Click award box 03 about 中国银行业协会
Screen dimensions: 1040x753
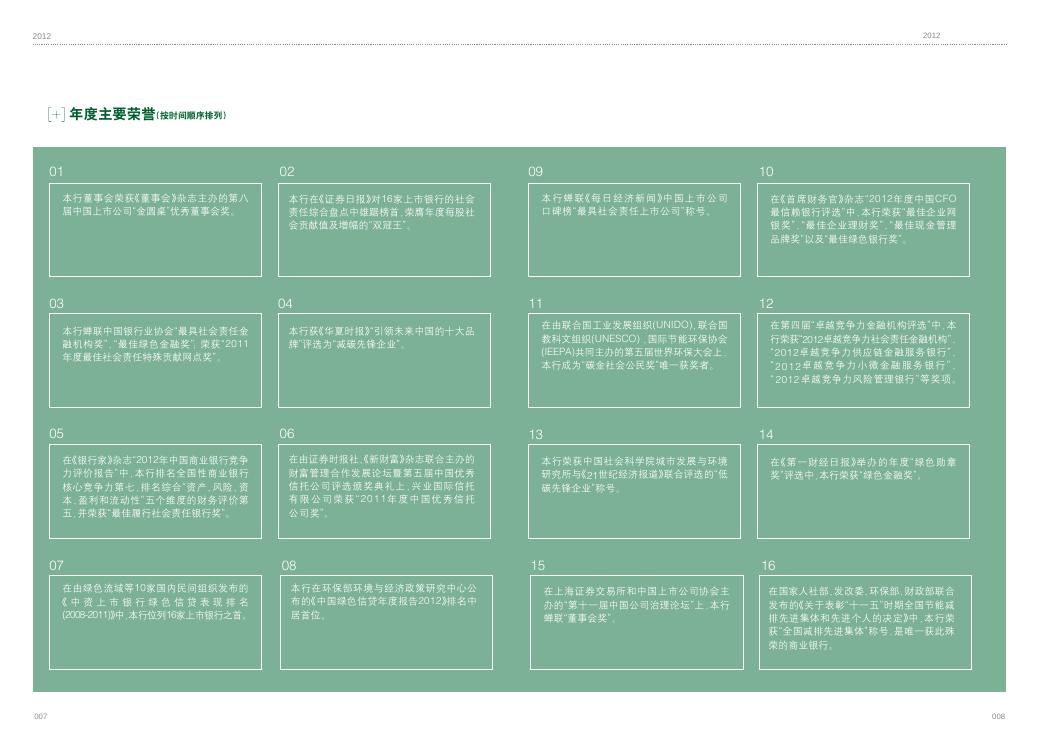point(155,360)
